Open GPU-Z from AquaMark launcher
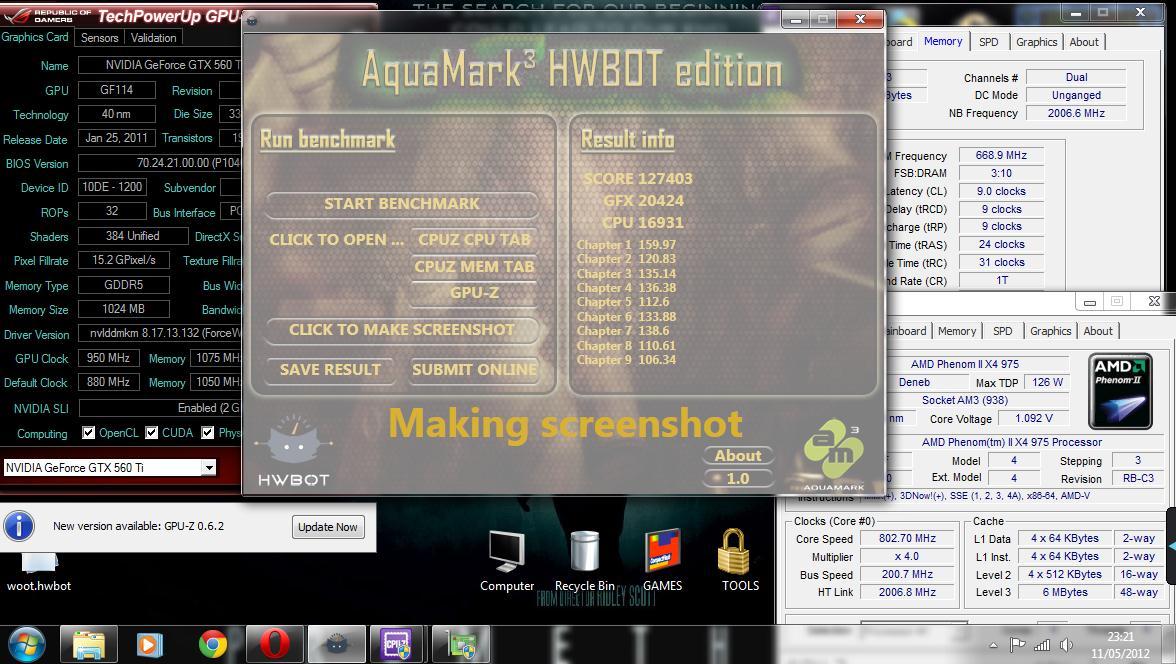1176x664 pixels. [x=474, y=293]
